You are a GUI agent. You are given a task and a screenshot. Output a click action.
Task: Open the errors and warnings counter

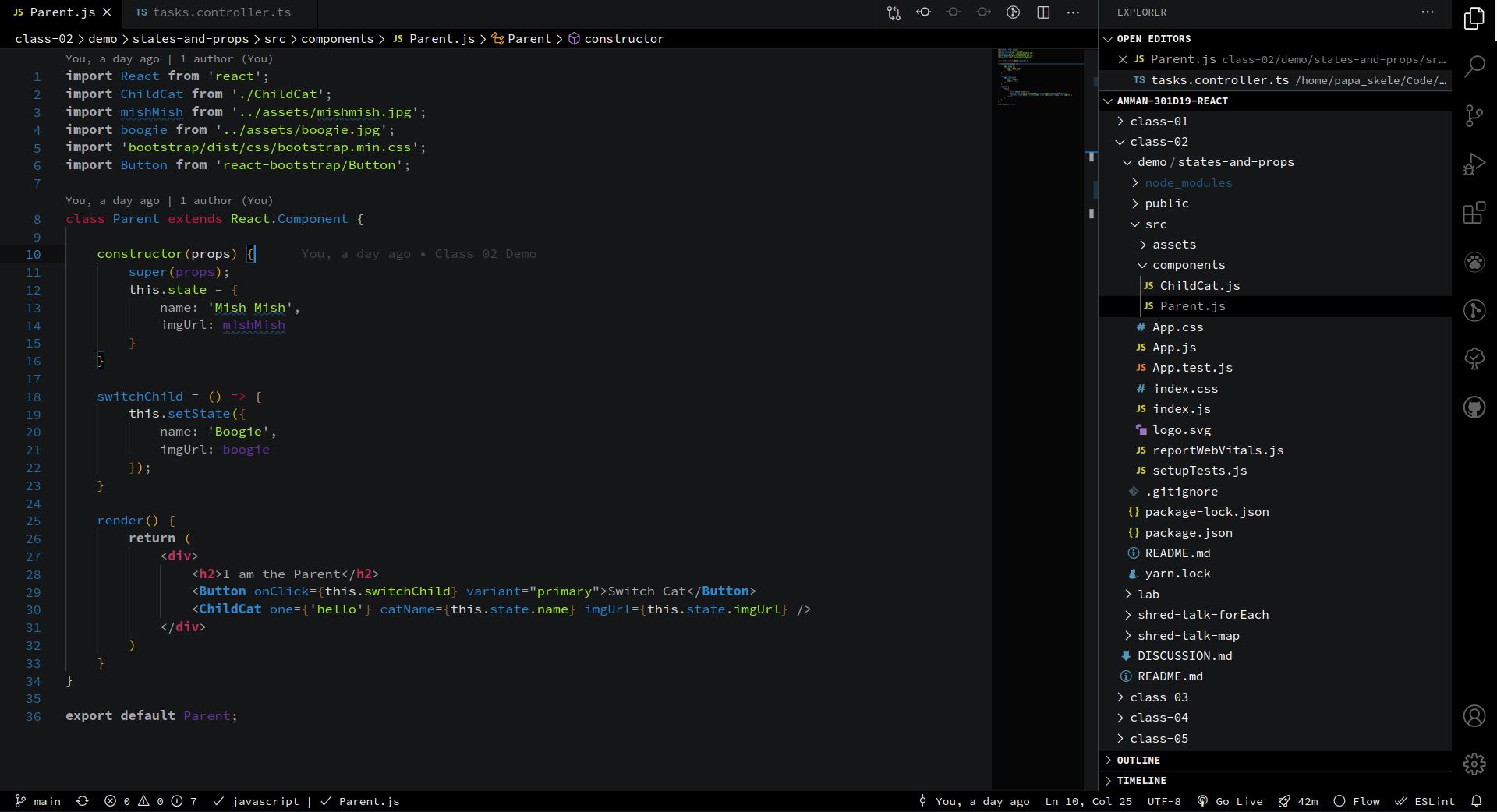pos(151,801)
